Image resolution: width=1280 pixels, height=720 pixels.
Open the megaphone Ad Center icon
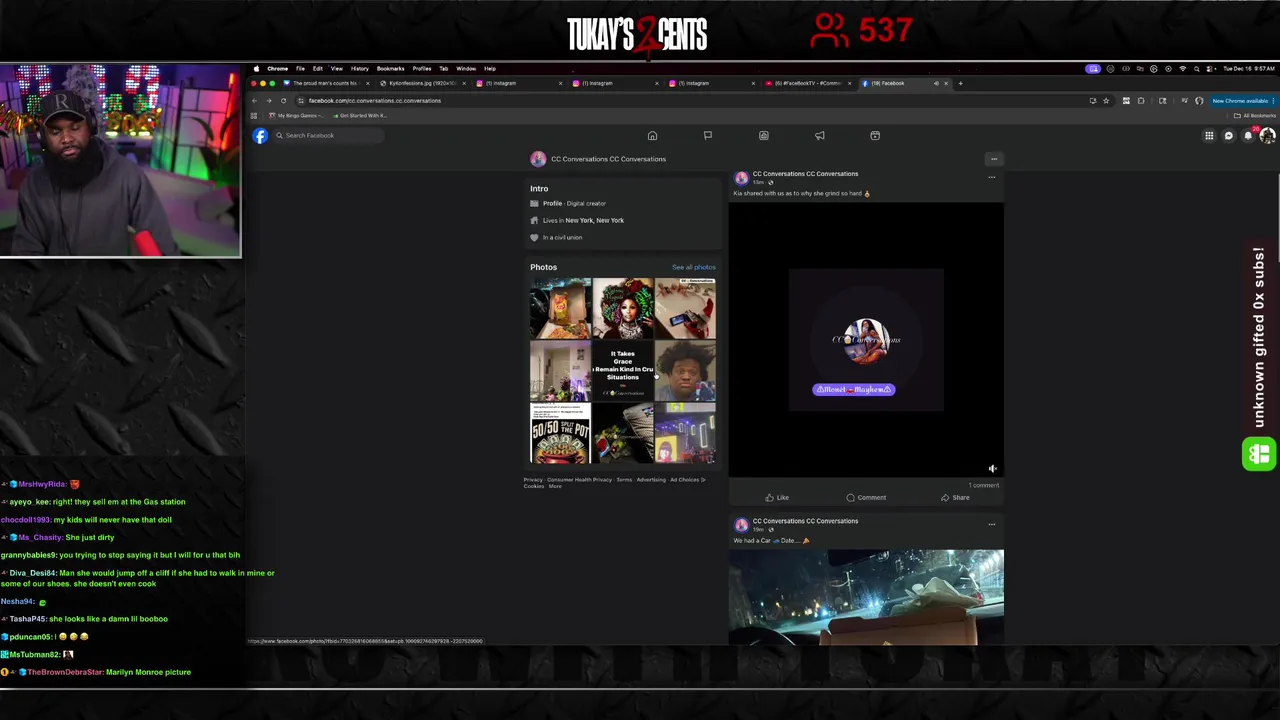pyautogui.click(x=820, y=135)
